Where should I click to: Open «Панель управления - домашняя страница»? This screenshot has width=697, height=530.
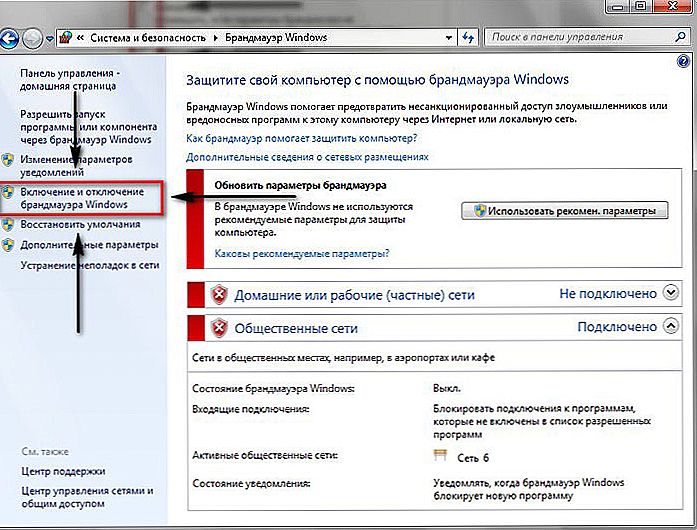coord(70,80)
